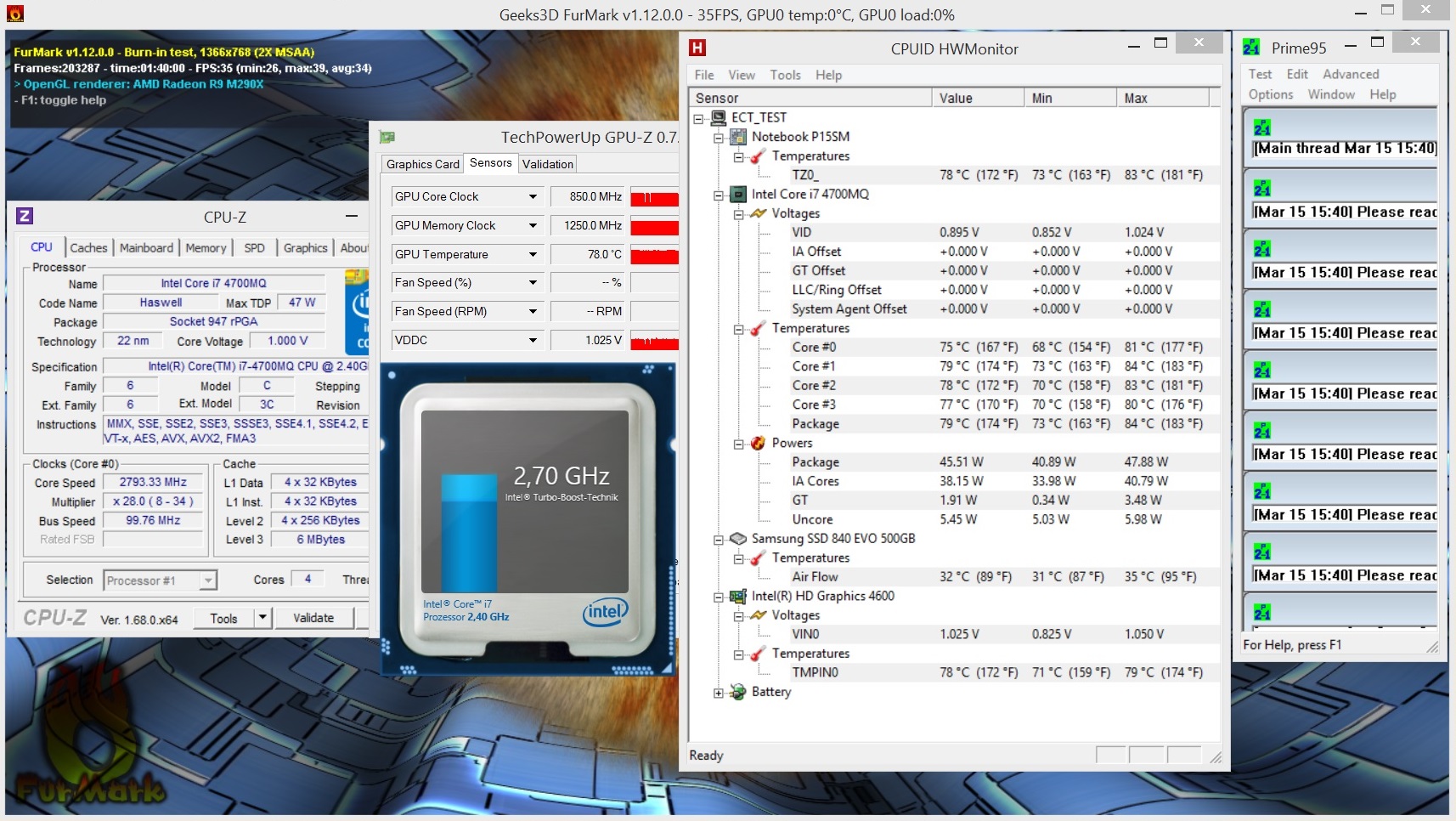Click the Main thread window title in Prime95

(1346, 148)
